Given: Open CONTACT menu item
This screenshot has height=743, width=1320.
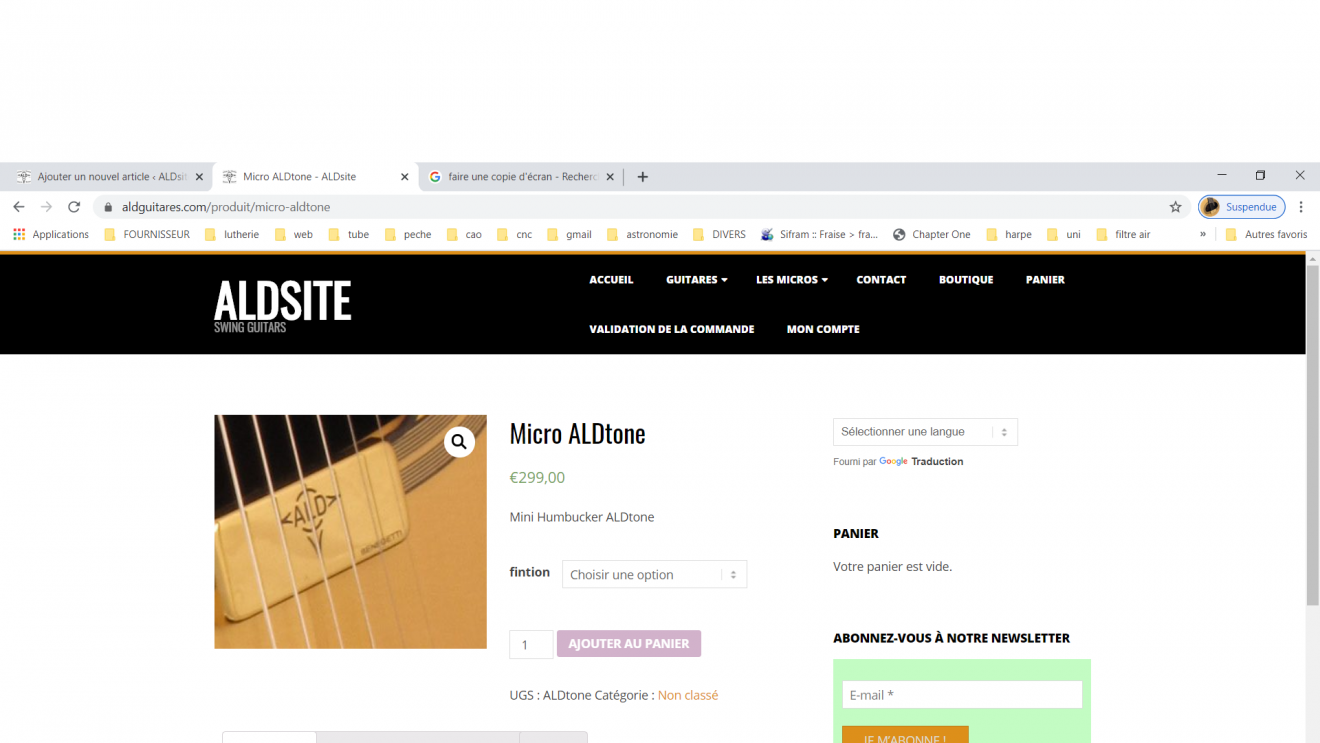Looking at the screenshot, I should [881, 280].
